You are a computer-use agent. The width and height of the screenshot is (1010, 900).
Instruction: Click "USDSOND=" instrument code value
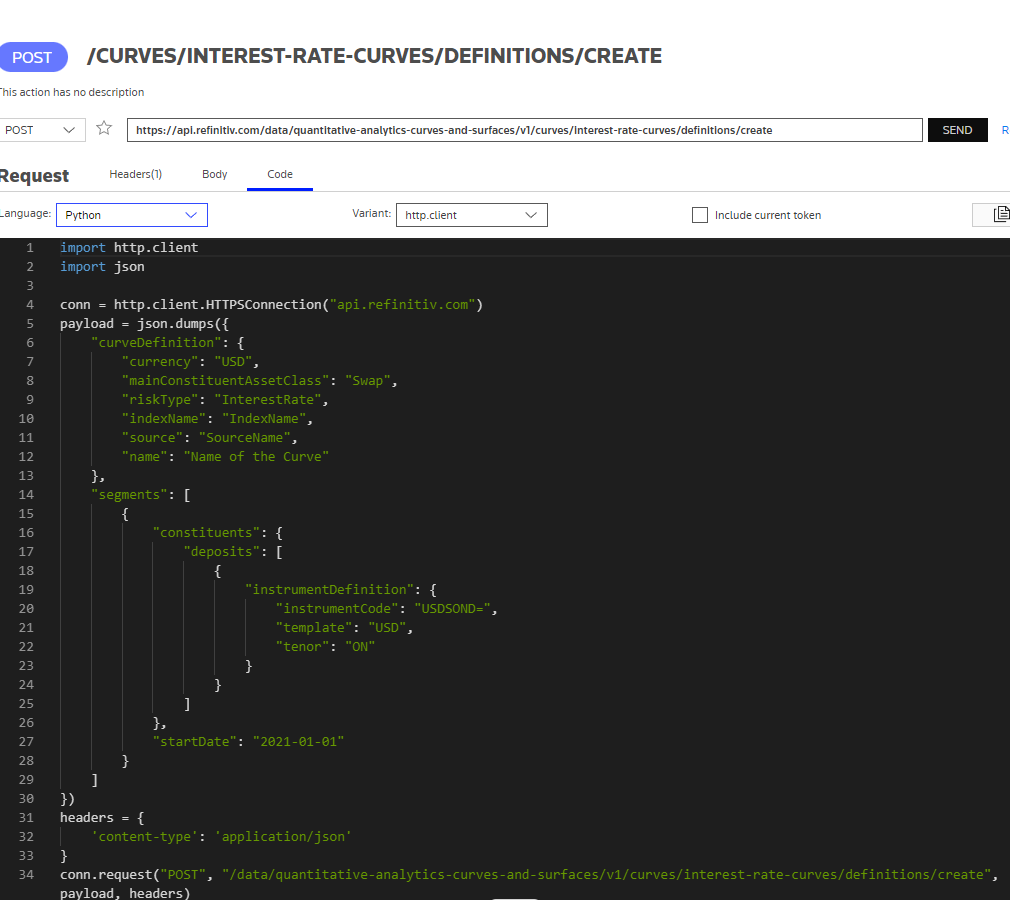452,609
